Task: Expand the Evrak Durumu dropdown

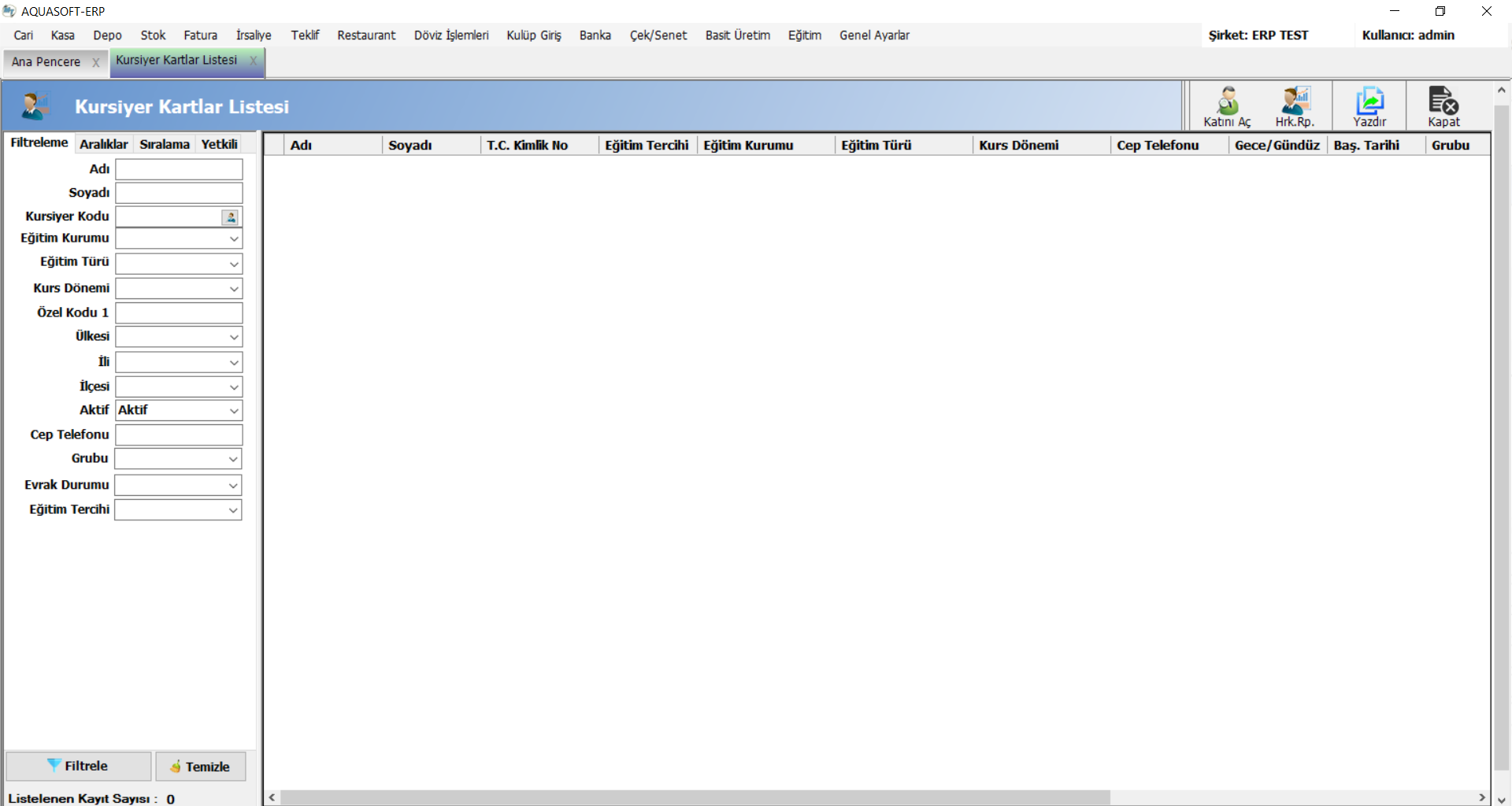Action: click(x=233, y=486)
